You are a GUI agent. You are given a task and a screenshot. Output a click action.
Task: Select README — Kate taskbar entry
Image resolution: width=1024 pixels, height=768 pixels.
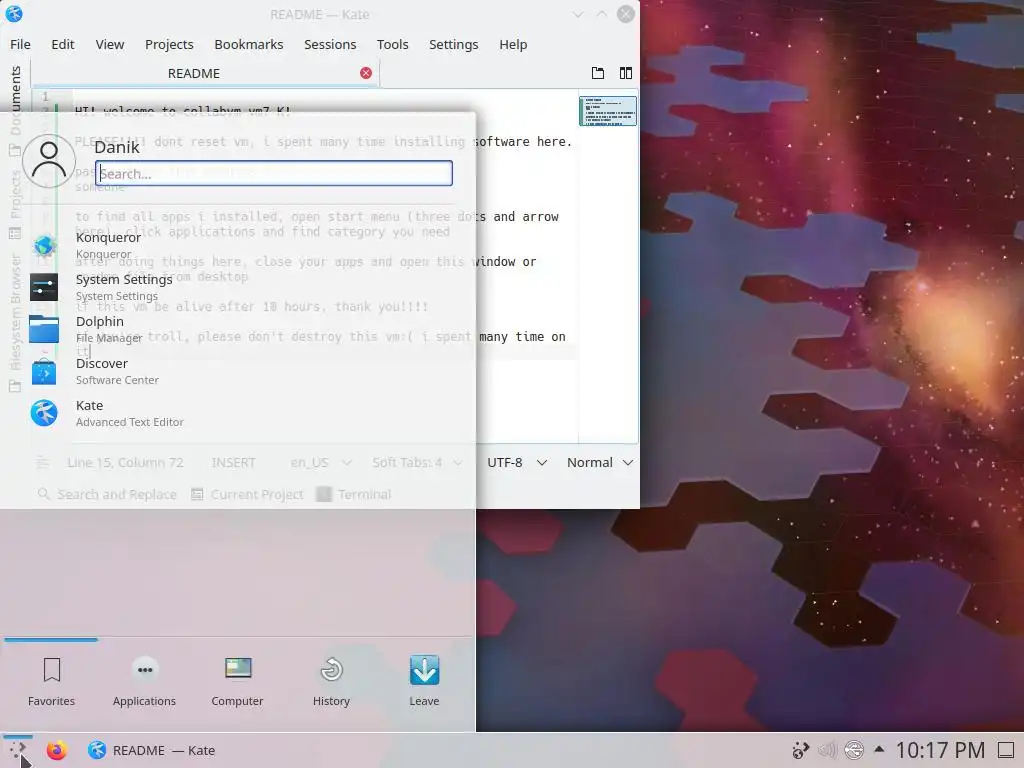(152, 750)
